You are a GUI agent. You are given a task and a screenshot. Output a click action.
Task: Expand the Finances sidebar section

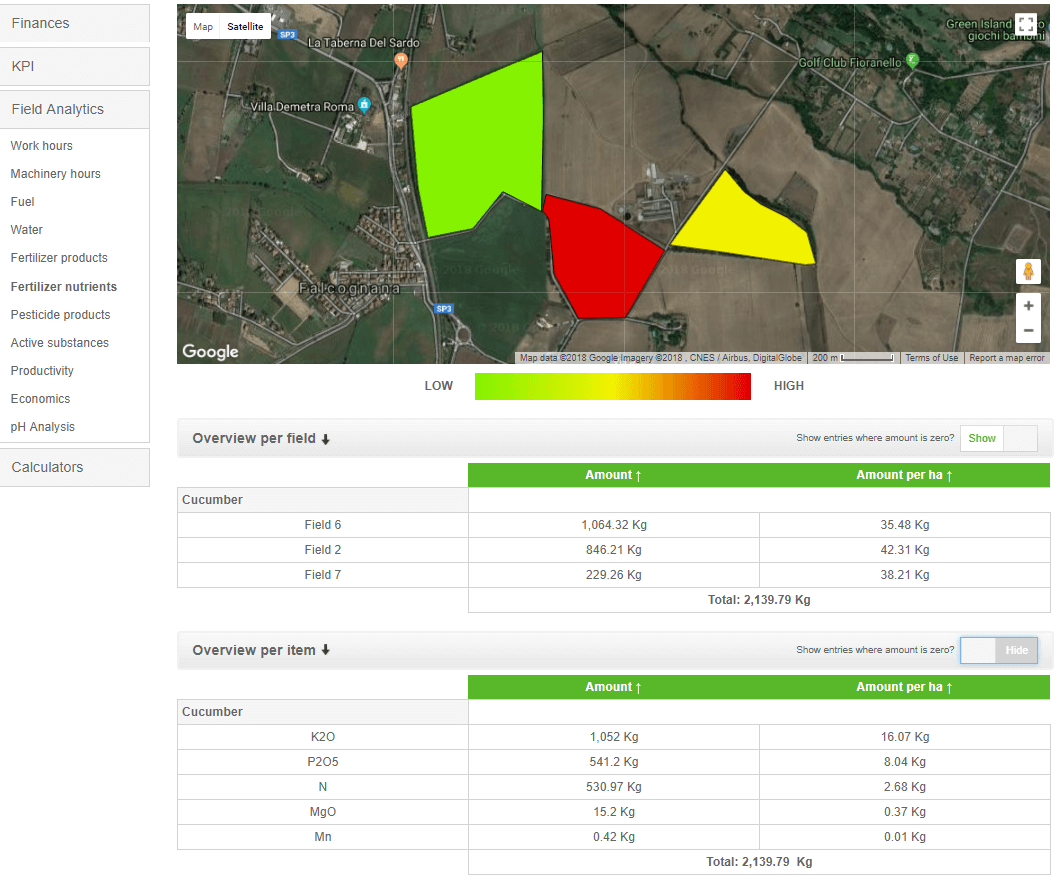(x=74, y=23)
